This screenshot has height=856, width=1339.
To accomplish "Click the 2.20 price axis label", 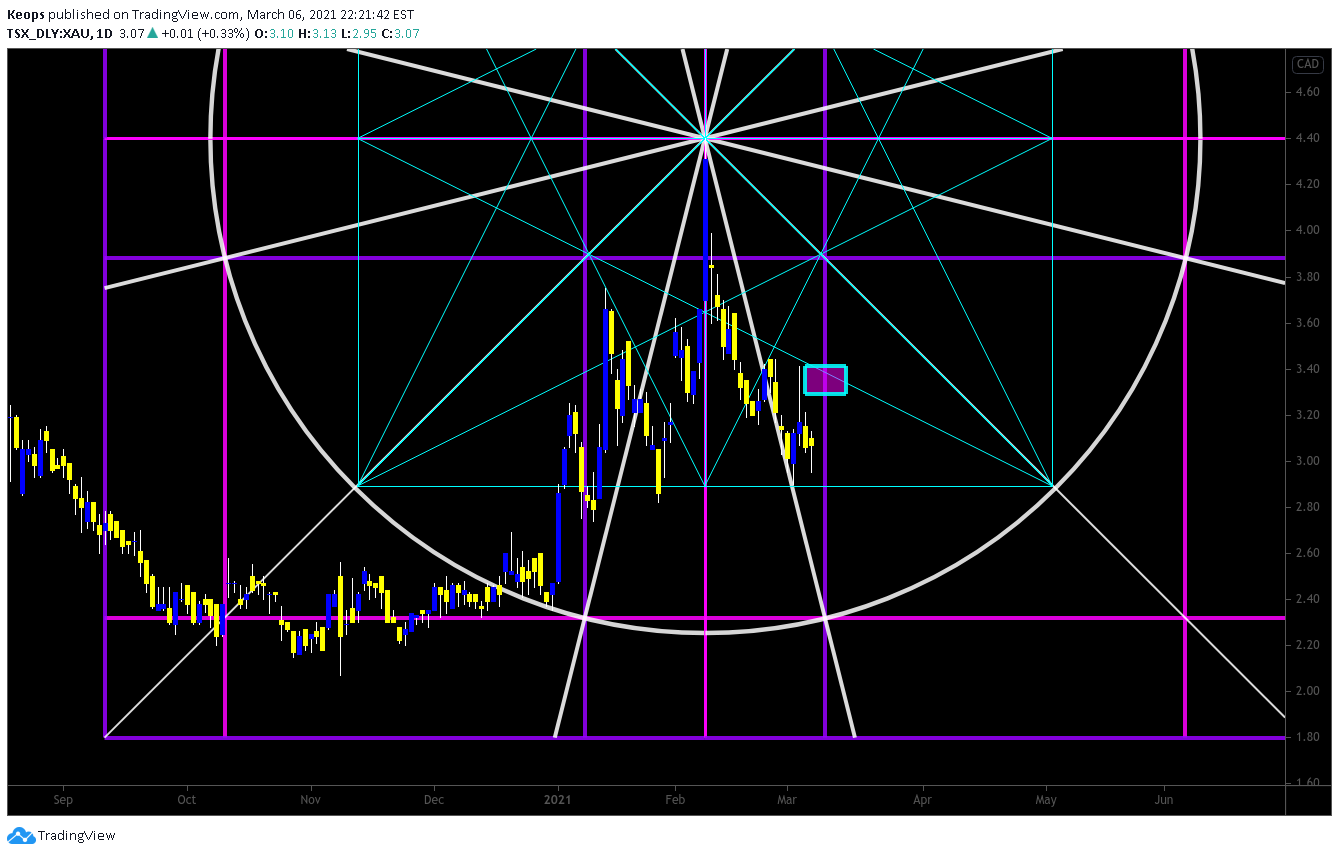I will [1307, 645].
